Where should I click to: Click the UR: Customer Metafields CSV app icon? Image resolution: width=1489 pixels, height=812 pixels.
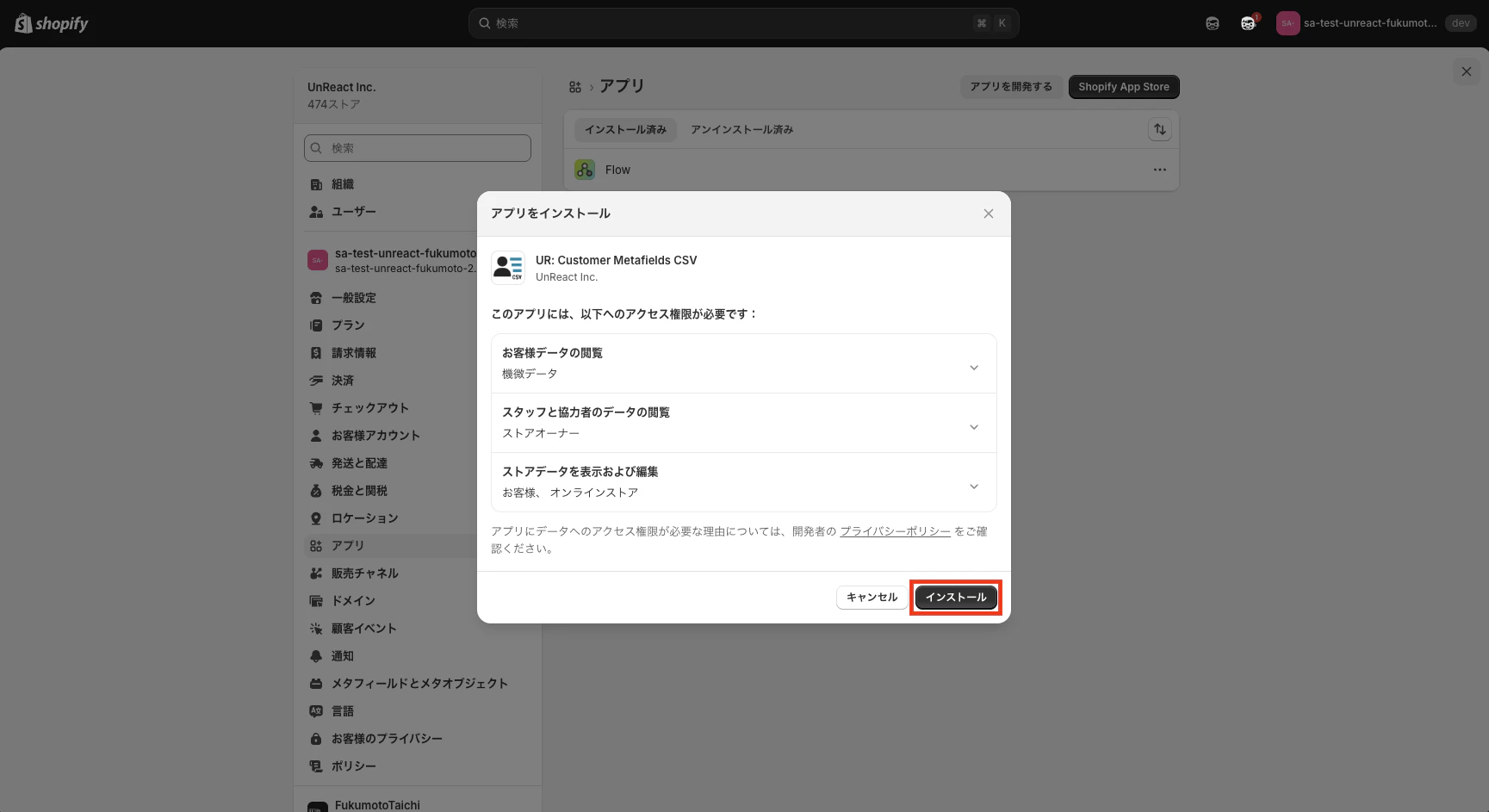tap(508, 268)
